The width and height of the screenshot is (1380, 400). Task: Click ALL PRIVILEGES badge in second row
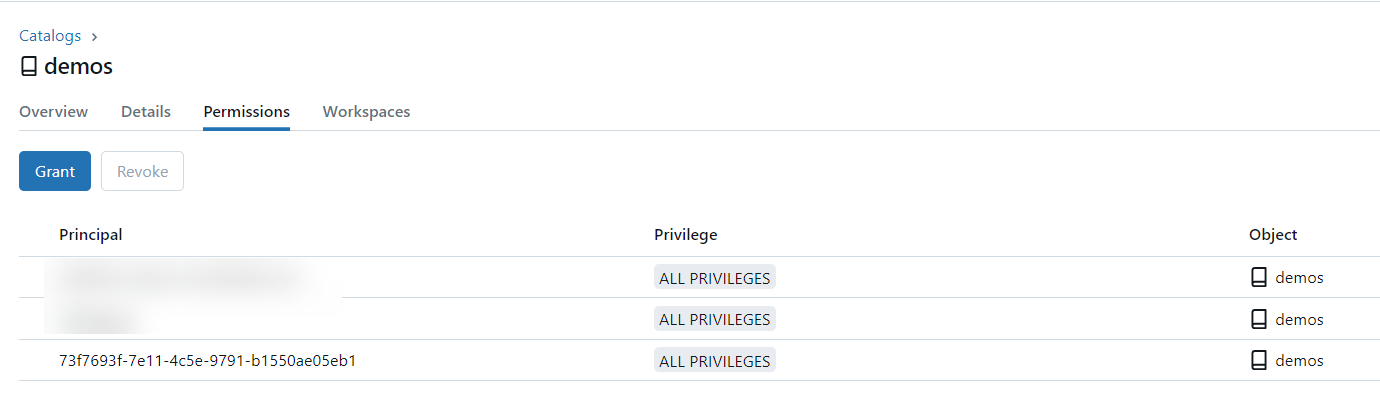coord(715,320)
